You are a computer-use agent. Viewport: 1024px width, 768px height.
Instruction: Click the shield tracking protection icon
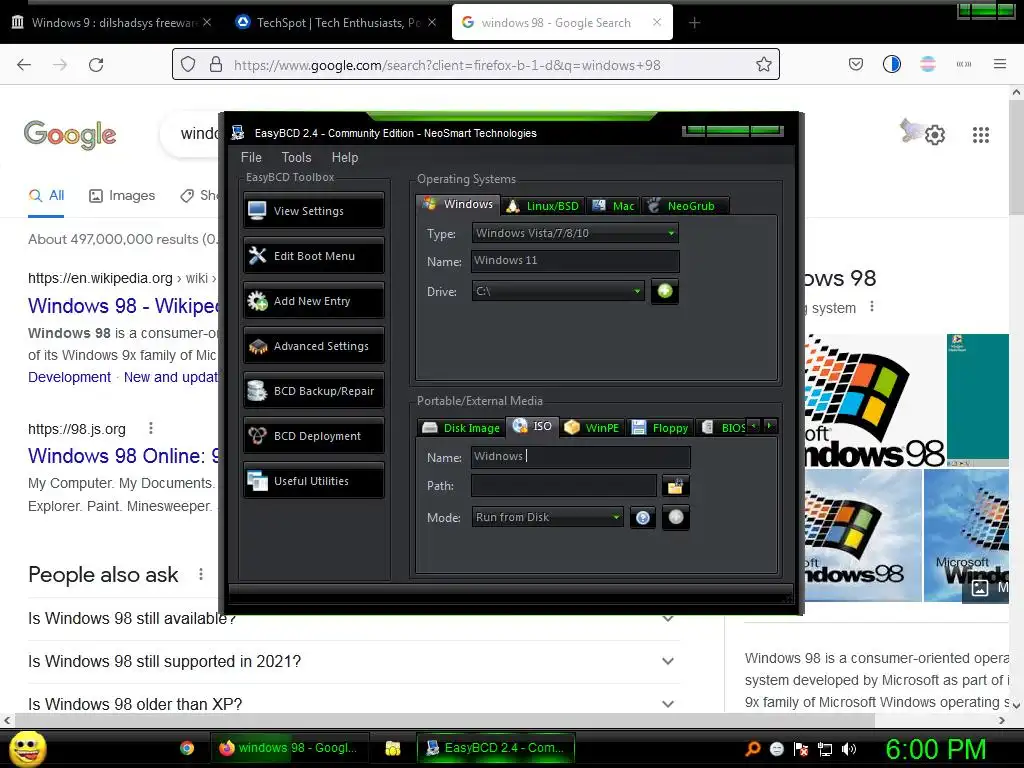[188, 65]
